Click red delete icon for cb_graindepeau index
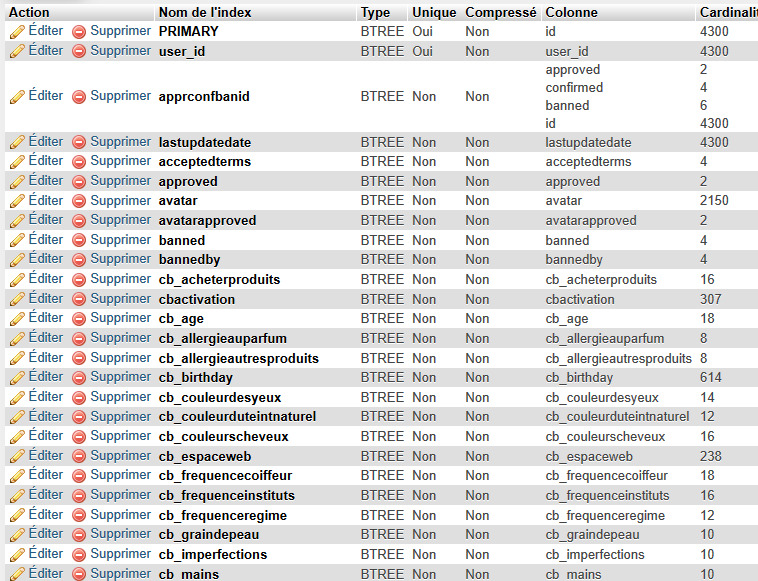758x581 pixels. point(79,535)
